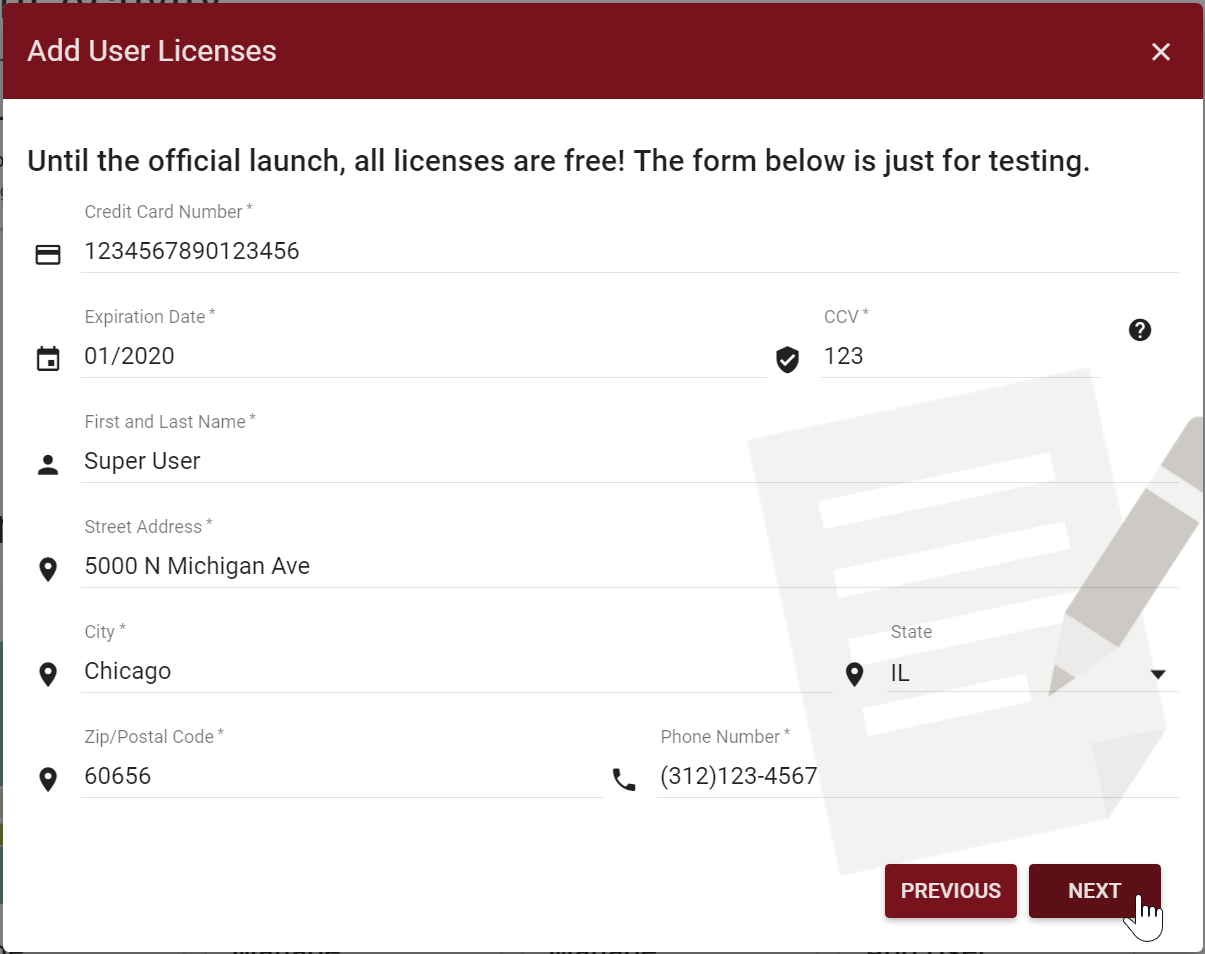Click the 'Phone Number' label
The image size is (1205, 954).
(x=725, y=737)
